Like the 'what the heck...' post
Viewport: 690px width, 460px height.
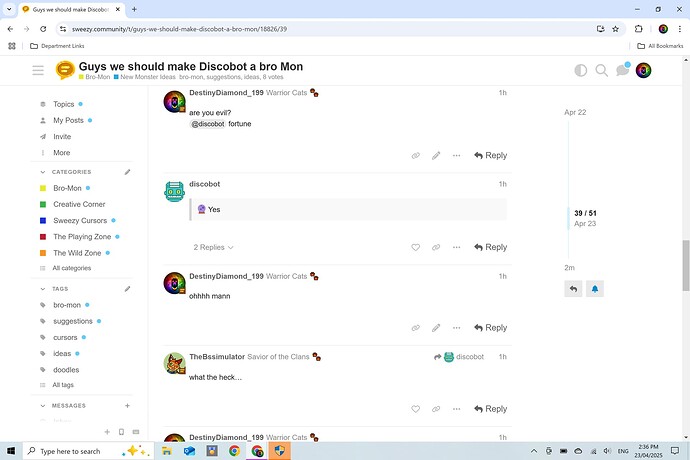[415, 409]
